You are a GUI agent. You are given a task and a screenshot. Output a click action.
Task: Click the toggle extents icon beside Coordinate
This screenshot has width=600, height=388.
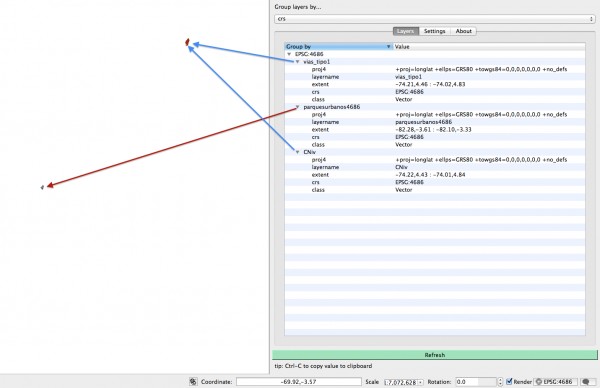[193, 381]
